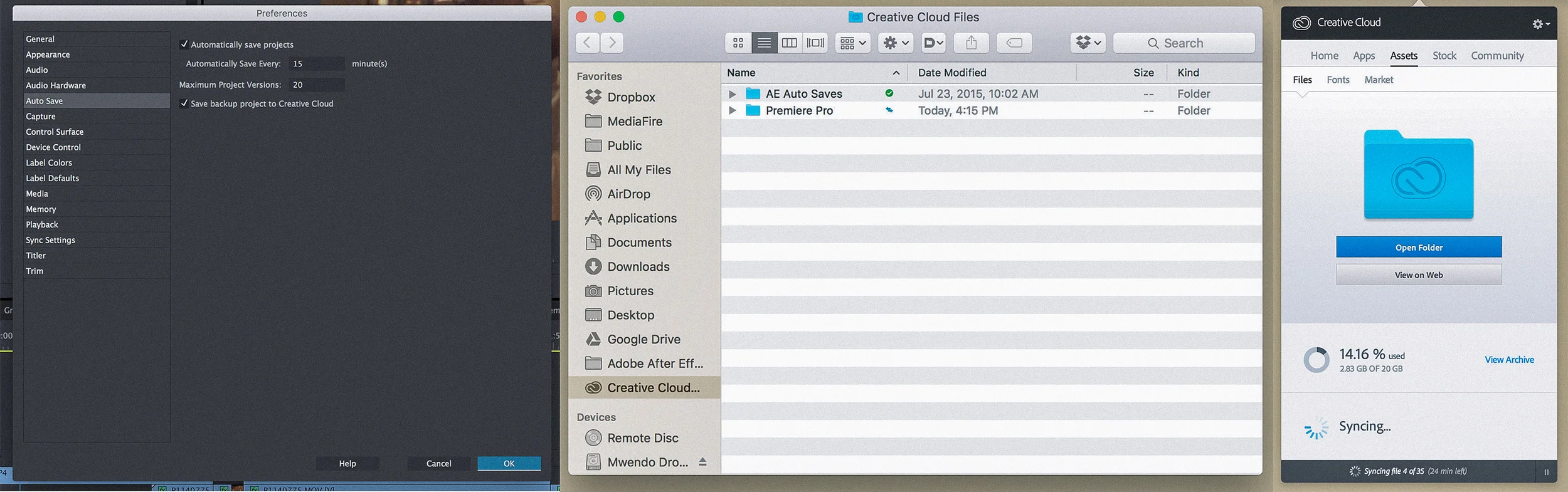The image size is (1568, 492).
Task: Open the Finder toolbar D-shaped dropdown button
Action: click(x=934, y=43)
